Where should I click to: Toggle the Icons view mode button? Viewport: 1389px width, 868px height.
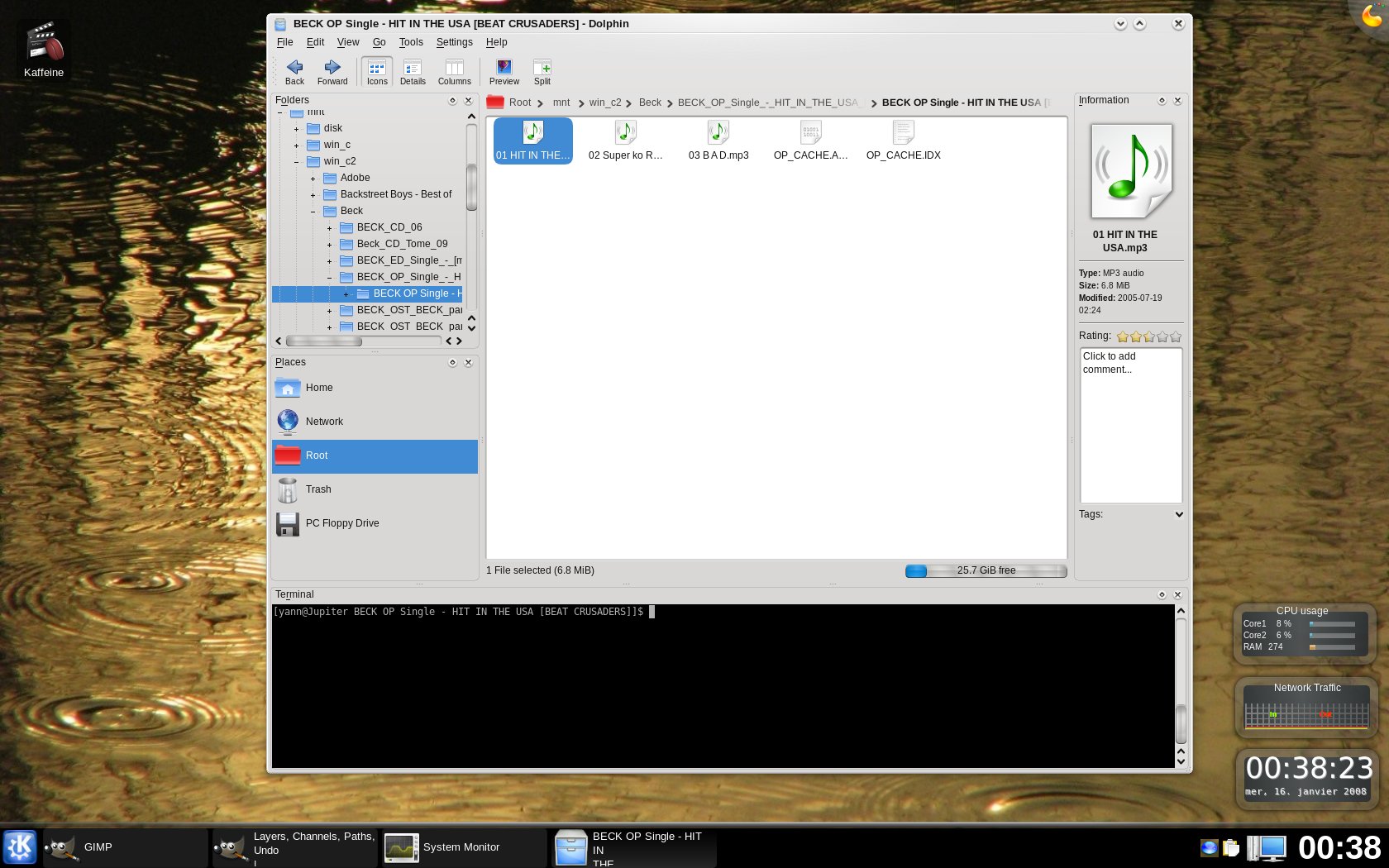pyautogui.click(x=377, y=72)
